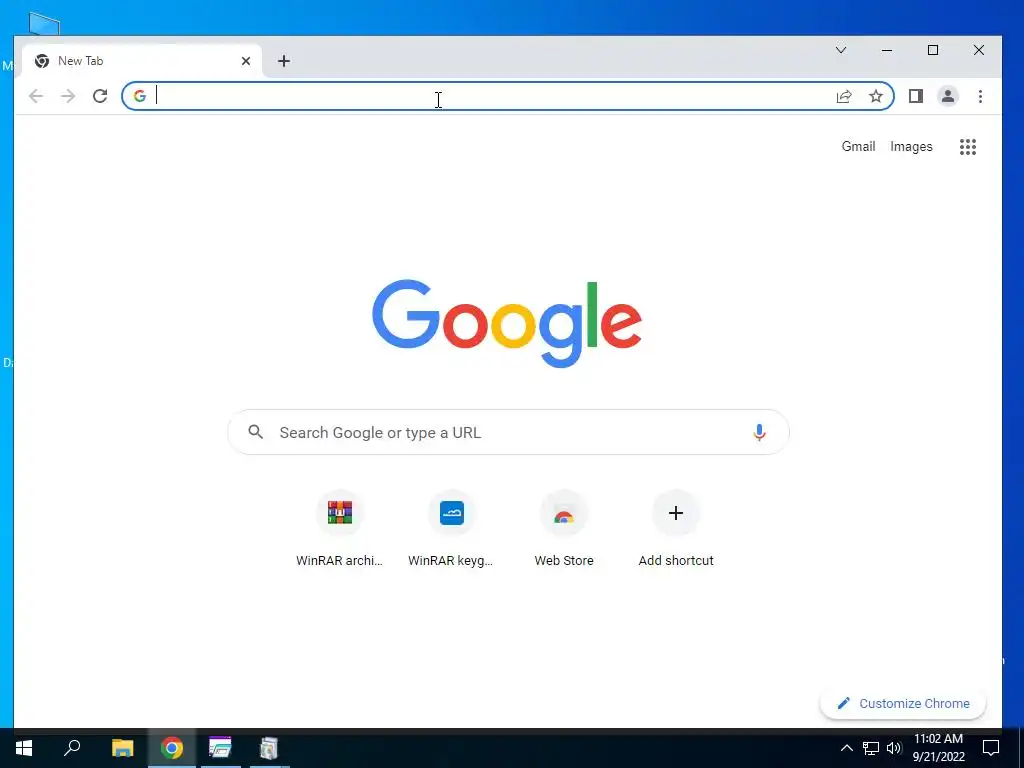Open the WinRAR archiver shortcut tile
Screen dimensions: 1024x768
coord(340,529)
